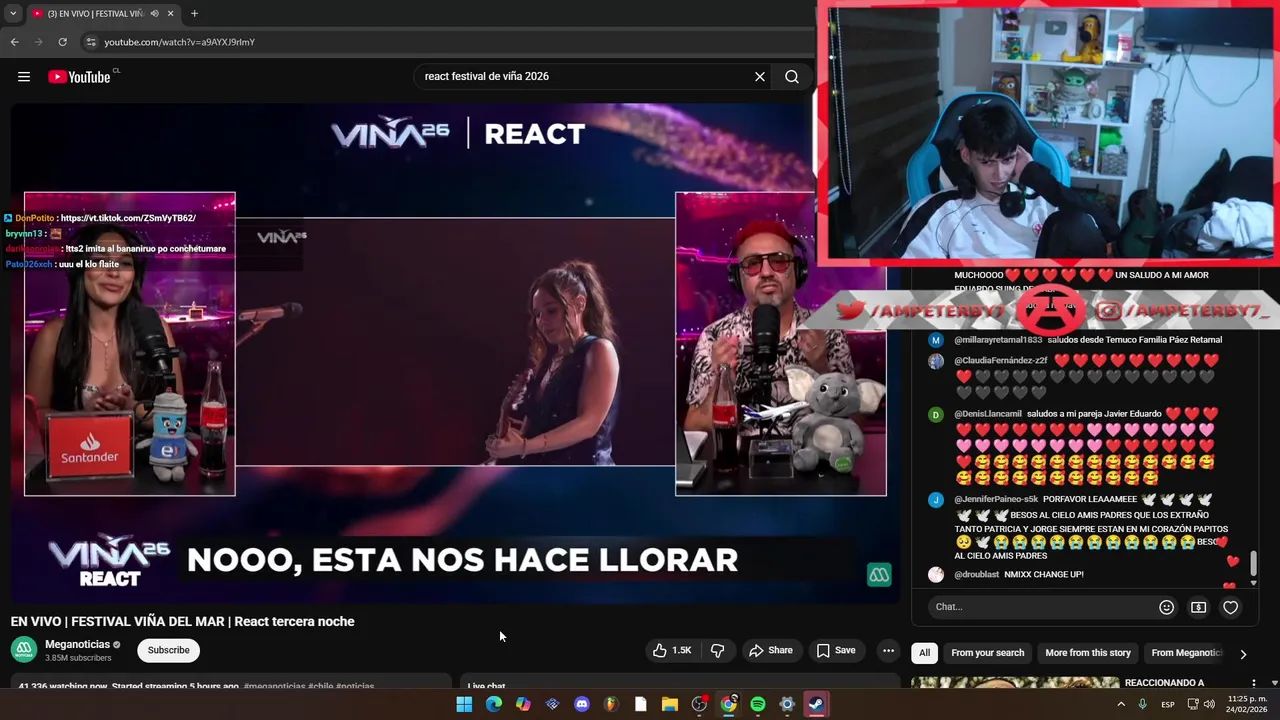1280x720 pixels.
Task: Open FL Studio from the taskbar
Action: (611, 705)
